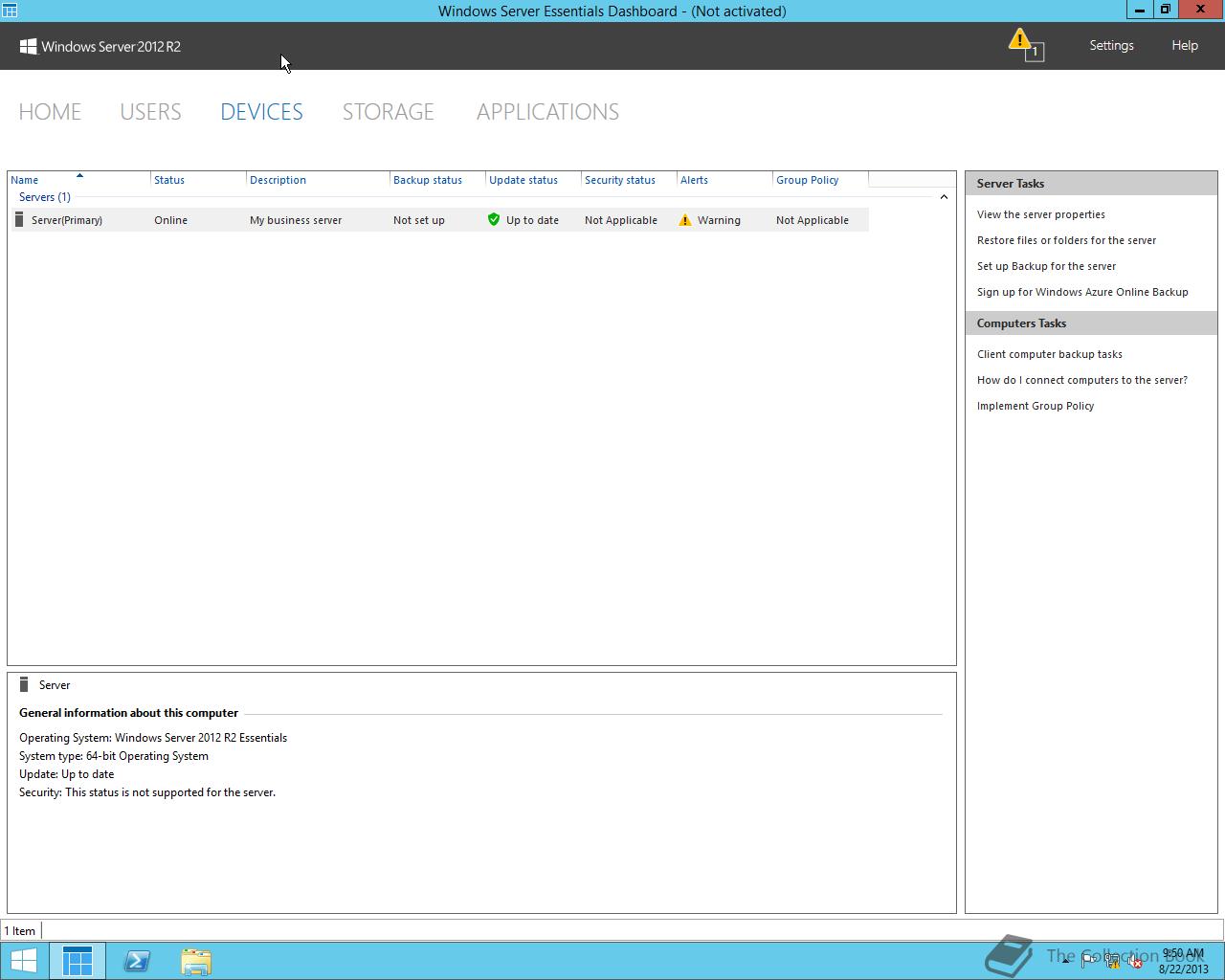Click the Computers Tasks section header
1225x980 pixels.
pos(1091,323)
